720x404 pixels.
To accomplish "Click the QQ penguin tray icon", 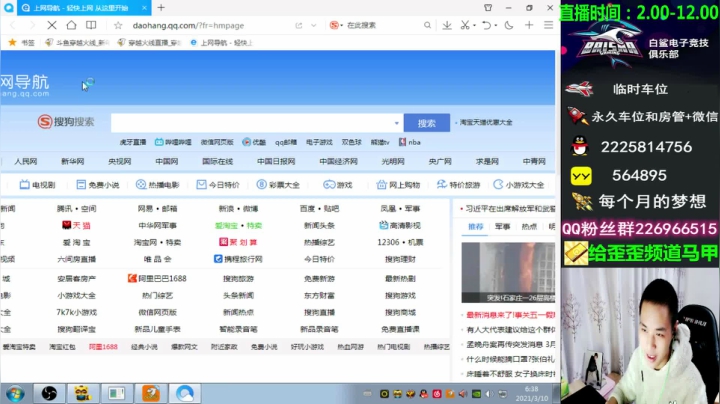I will point(423,394).
